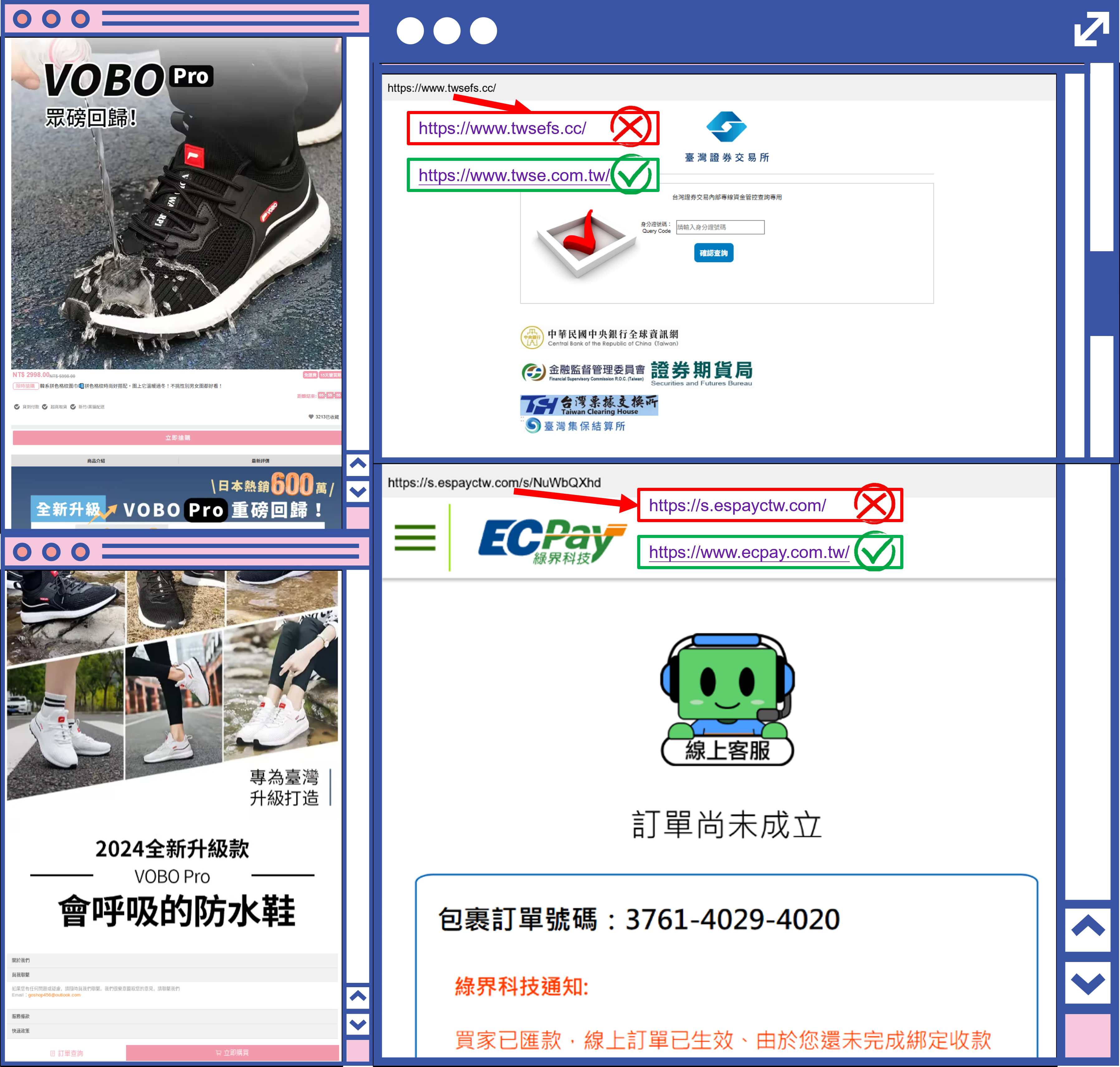Click the 身分證號碼 input field

point(720,227)
